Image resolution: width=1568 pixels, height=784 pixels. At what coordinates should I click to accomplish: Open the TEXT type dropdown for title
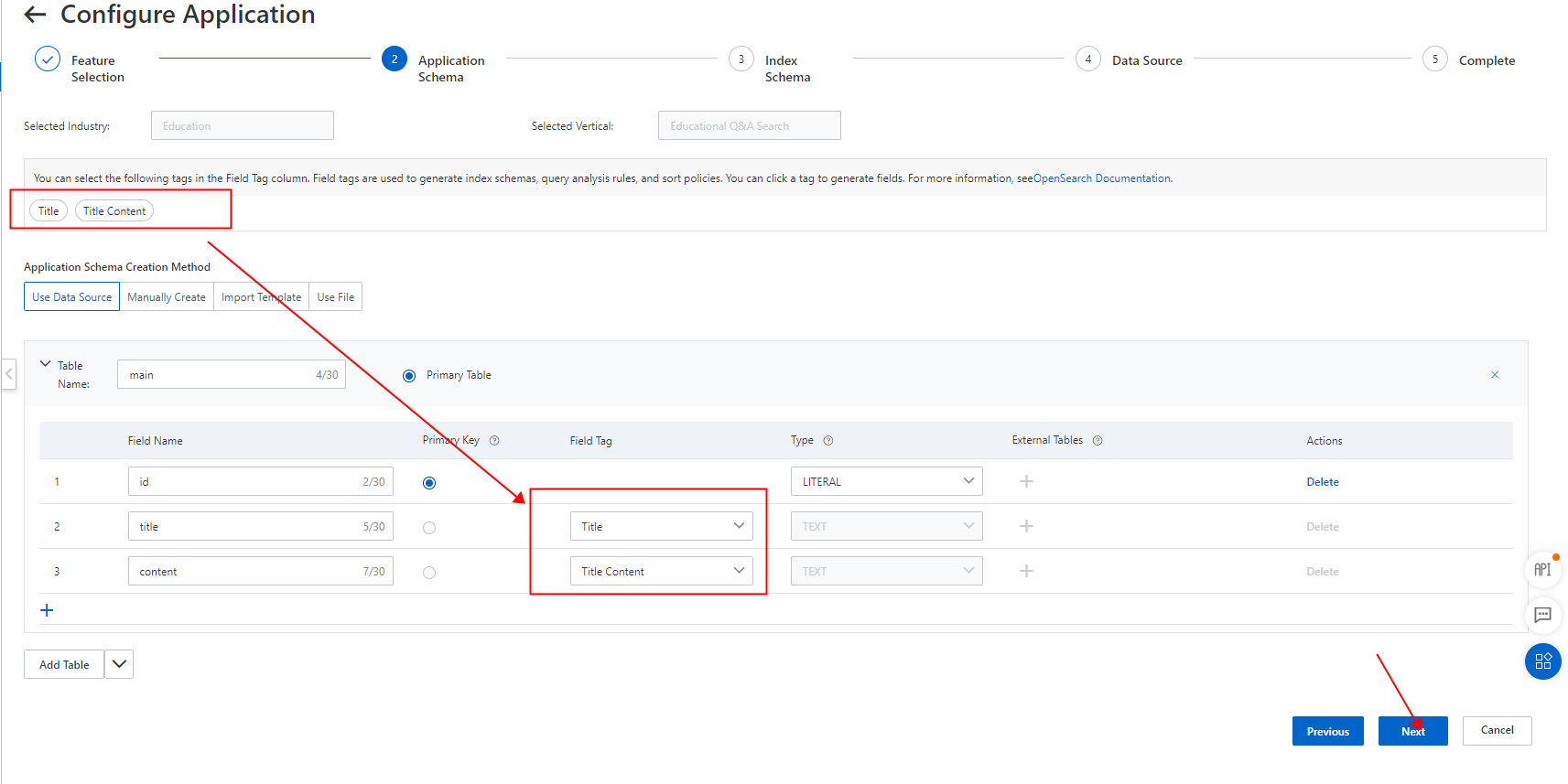(x=887, y=526)
